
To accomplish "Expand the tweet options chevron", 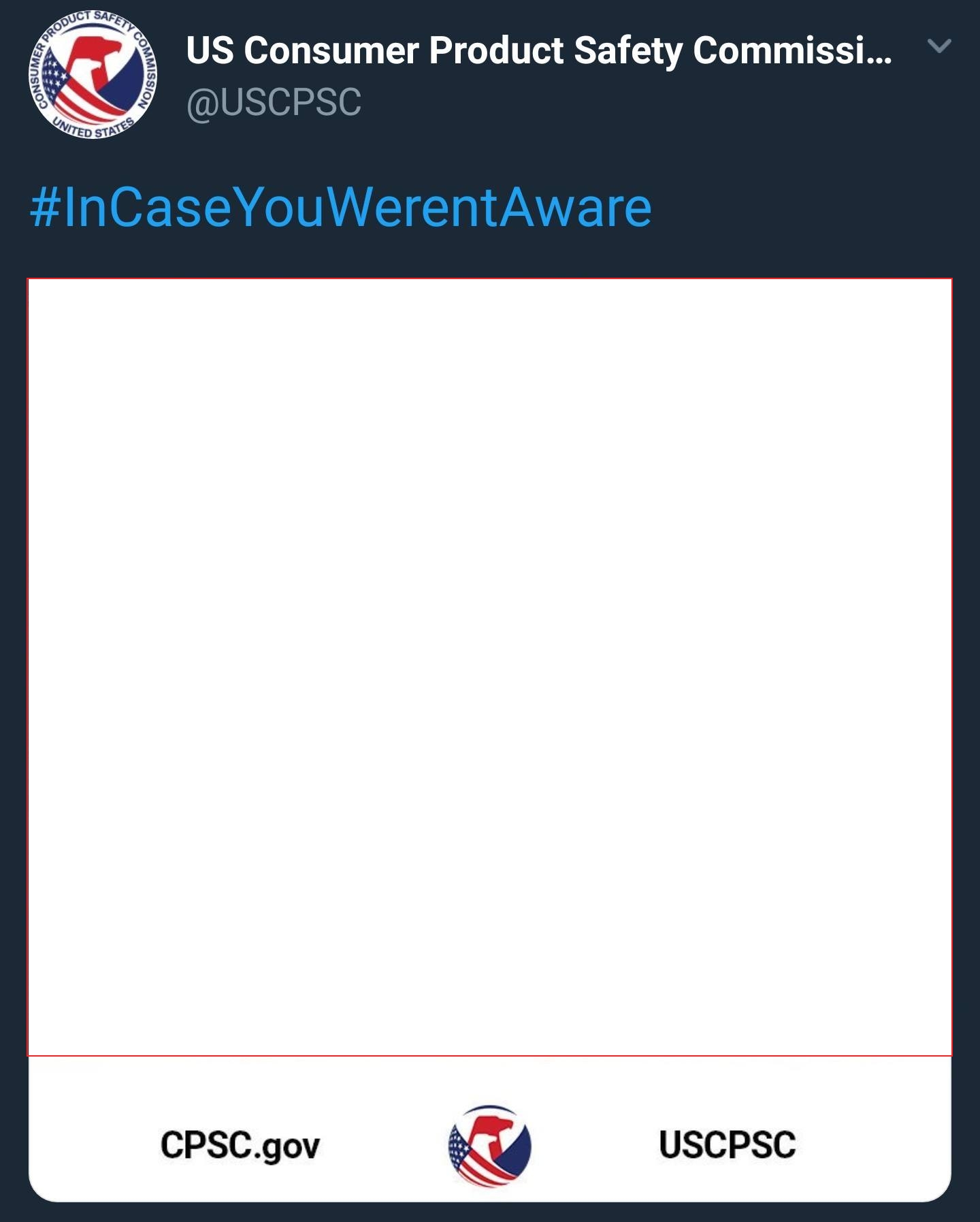I will (939, 46).
